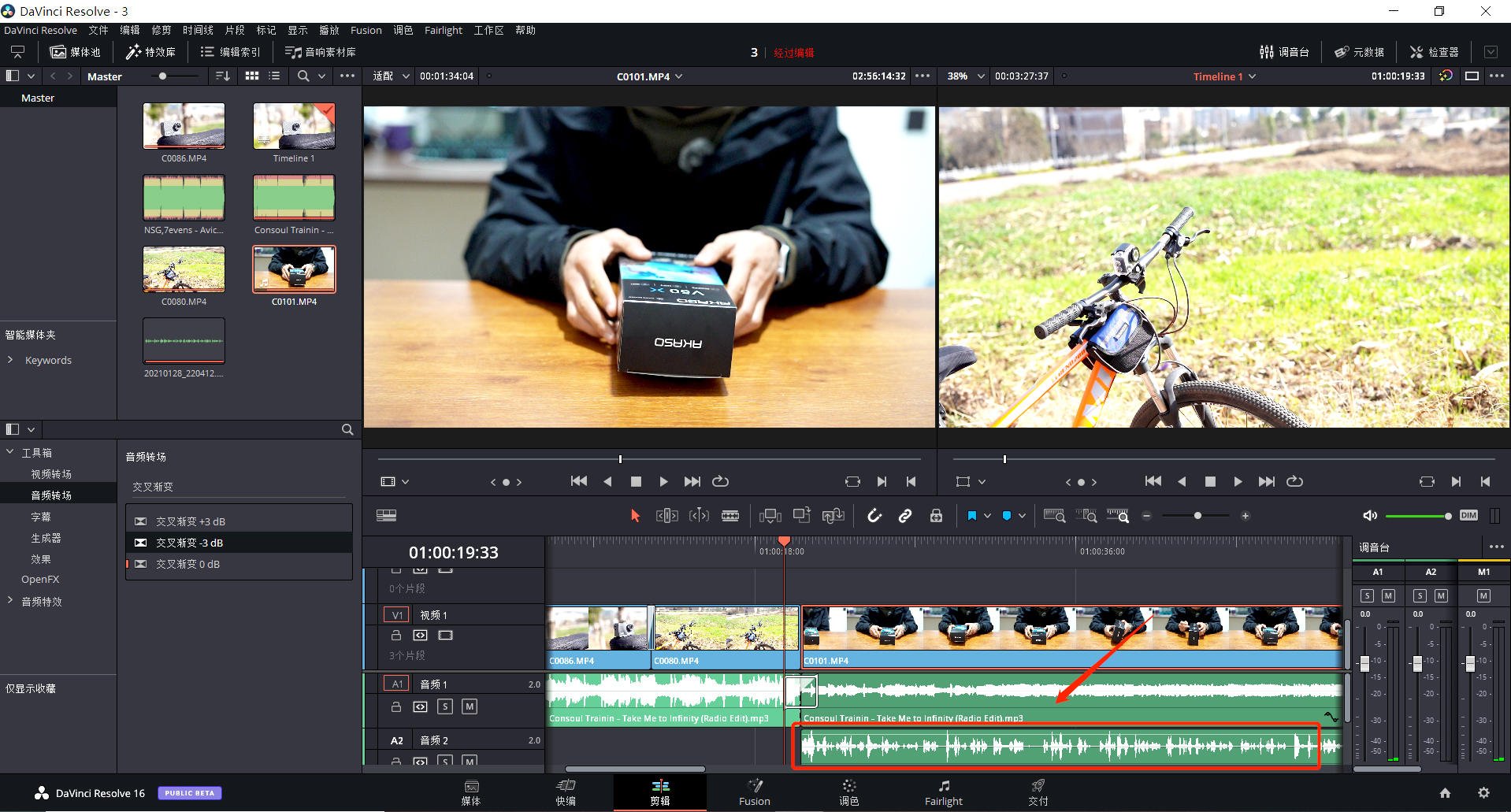Activate the blade edit tool
The image size is (1511, 812).
(730, 516)
